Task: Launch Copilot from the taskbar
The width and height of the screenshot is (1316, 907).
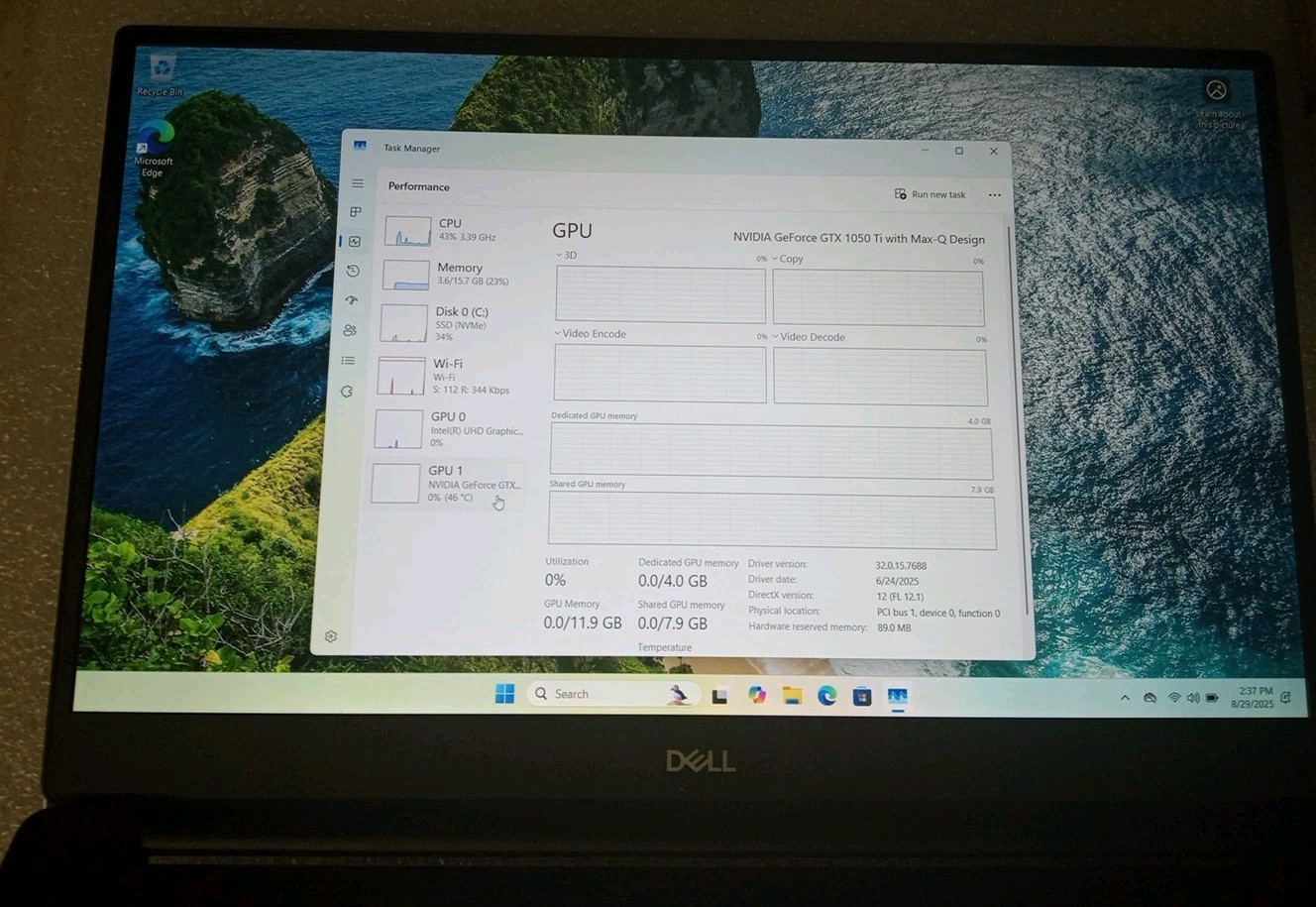Action: (x=757, y=696)
